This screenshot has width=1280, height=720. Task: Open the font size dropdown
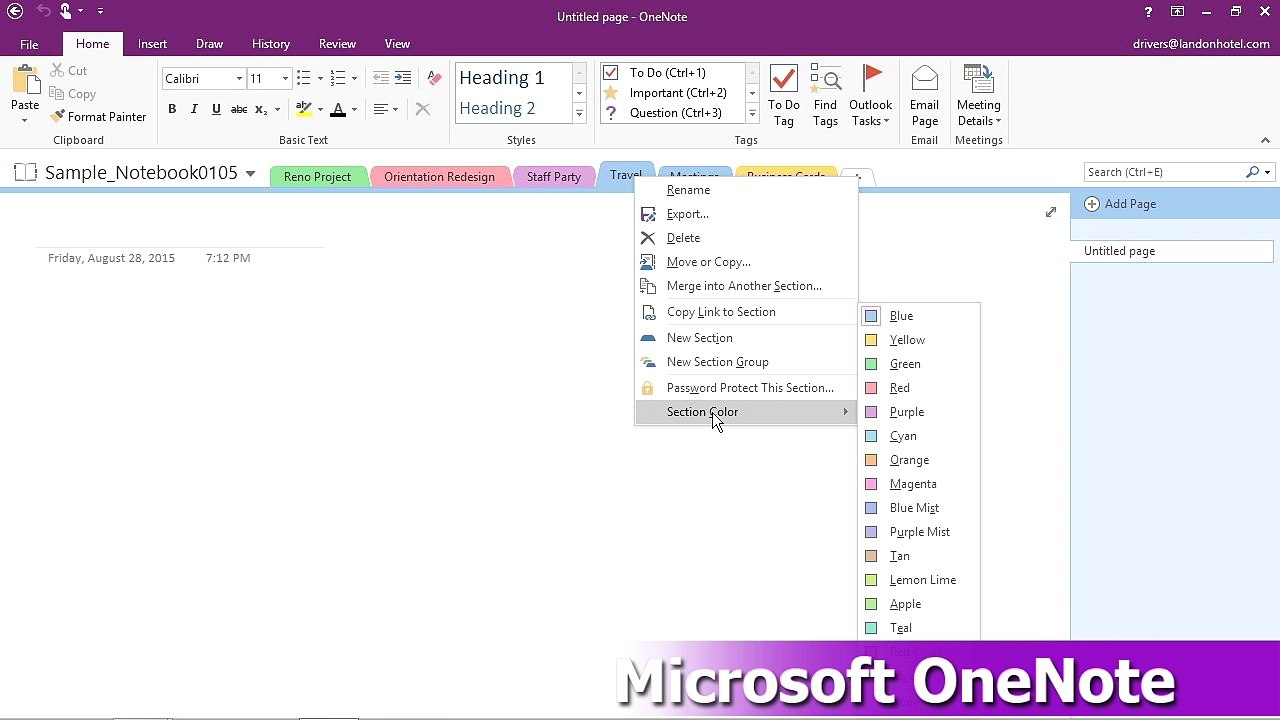pyautogui.click(x=285, y=79)
